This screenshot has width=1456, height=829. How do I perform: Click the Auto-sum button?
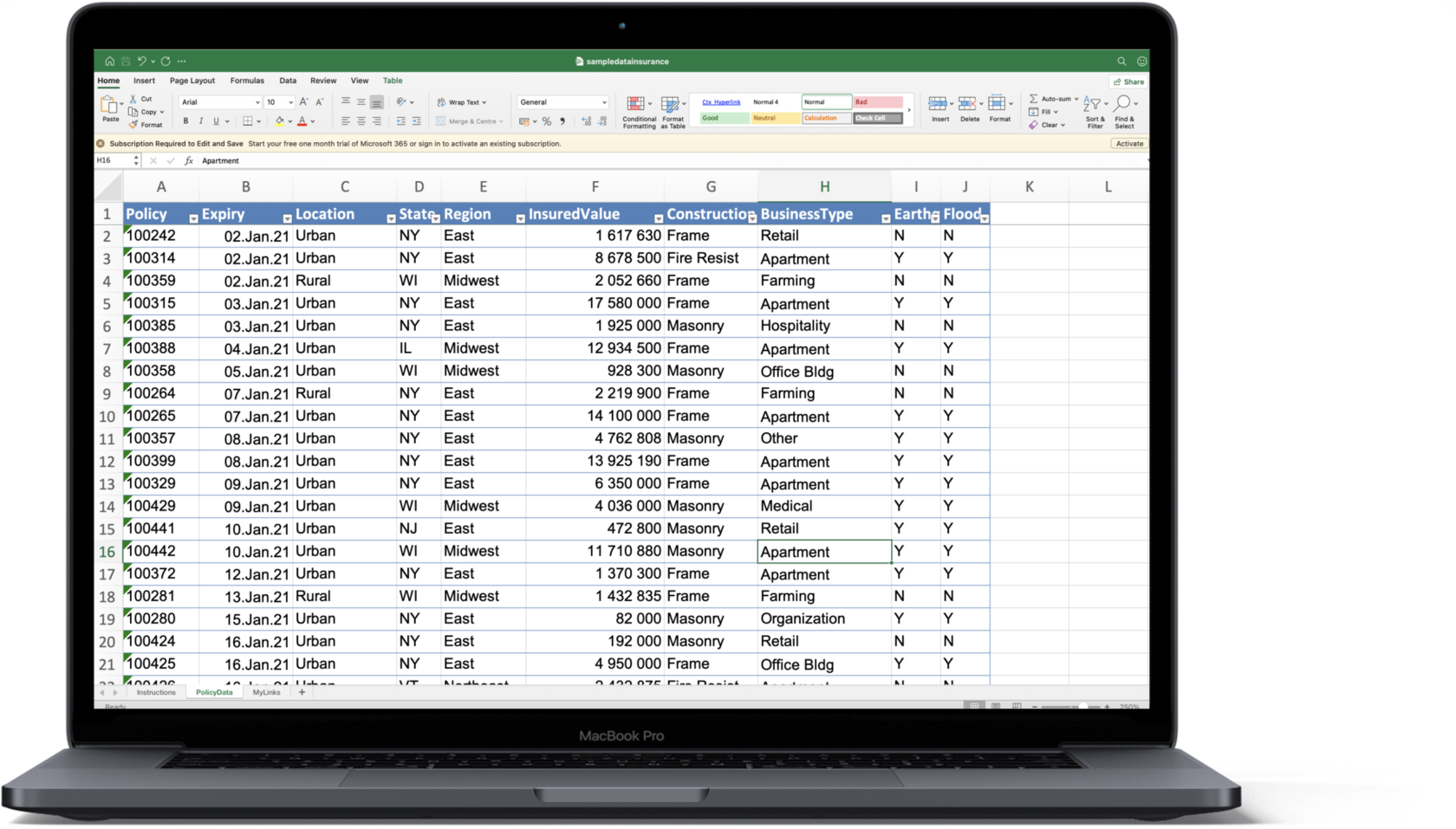(x=1053, y=99)
